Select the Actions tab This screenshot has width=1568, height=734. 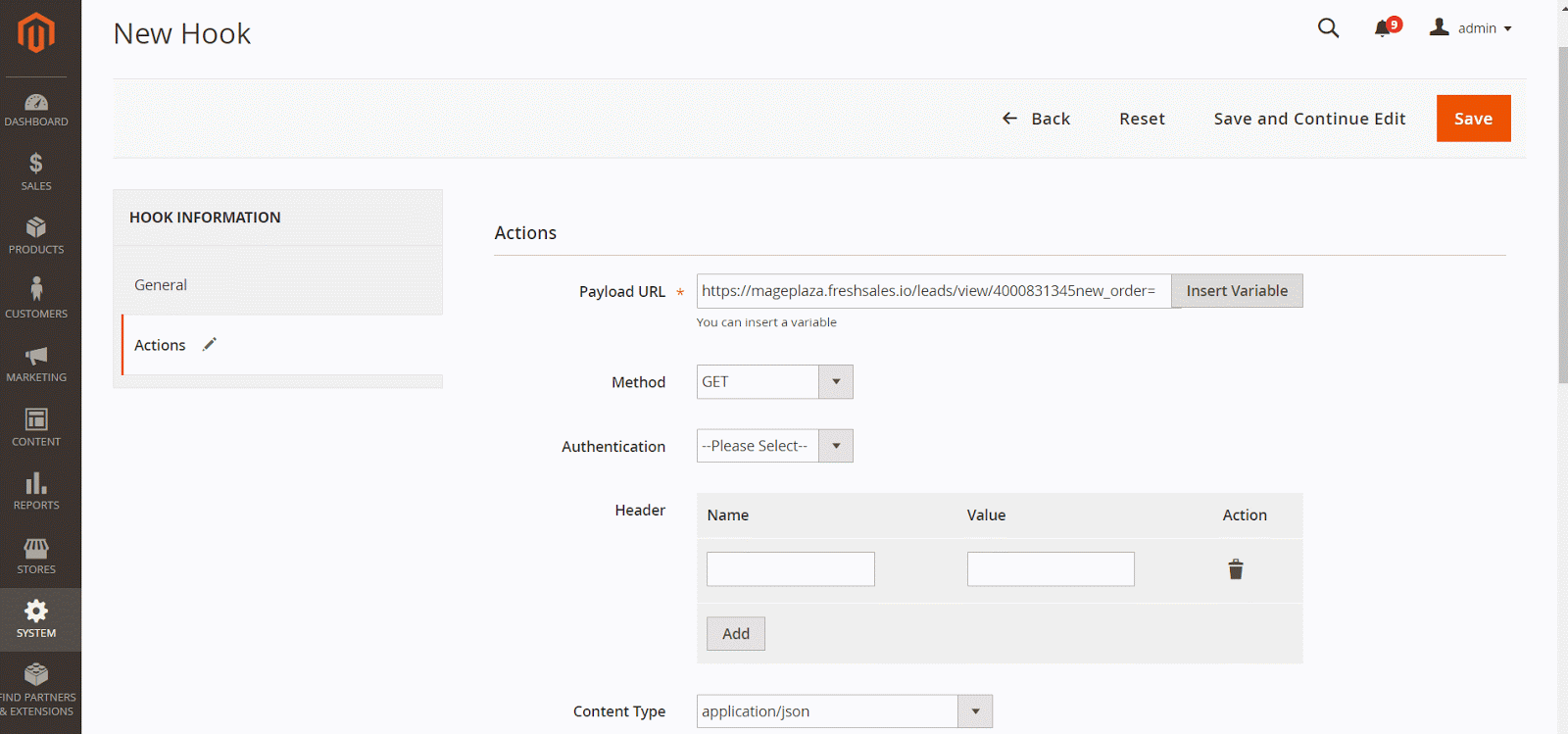click(161, 345)
